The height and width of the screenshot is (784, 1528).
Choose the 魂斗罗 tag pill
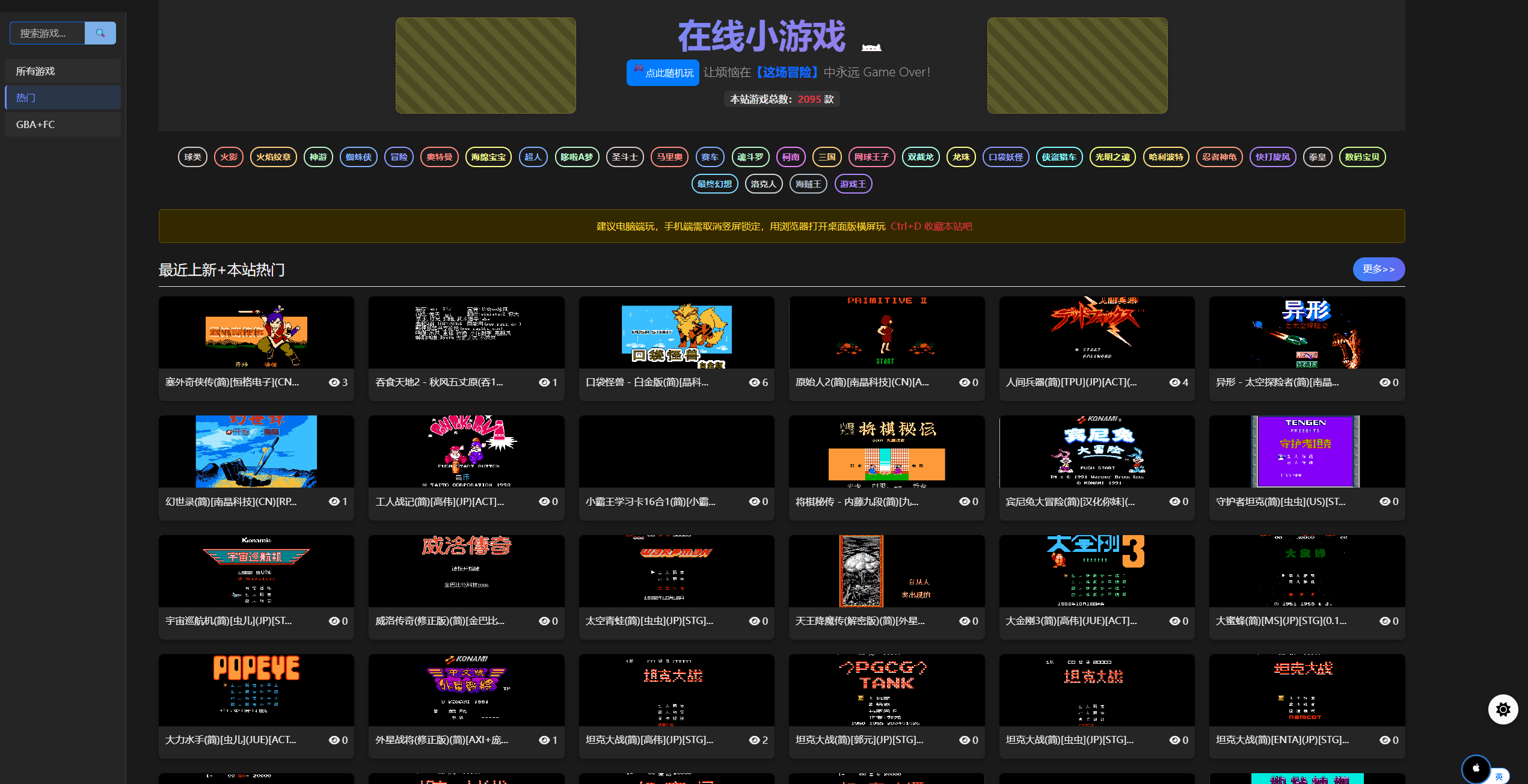pos(750,157)
